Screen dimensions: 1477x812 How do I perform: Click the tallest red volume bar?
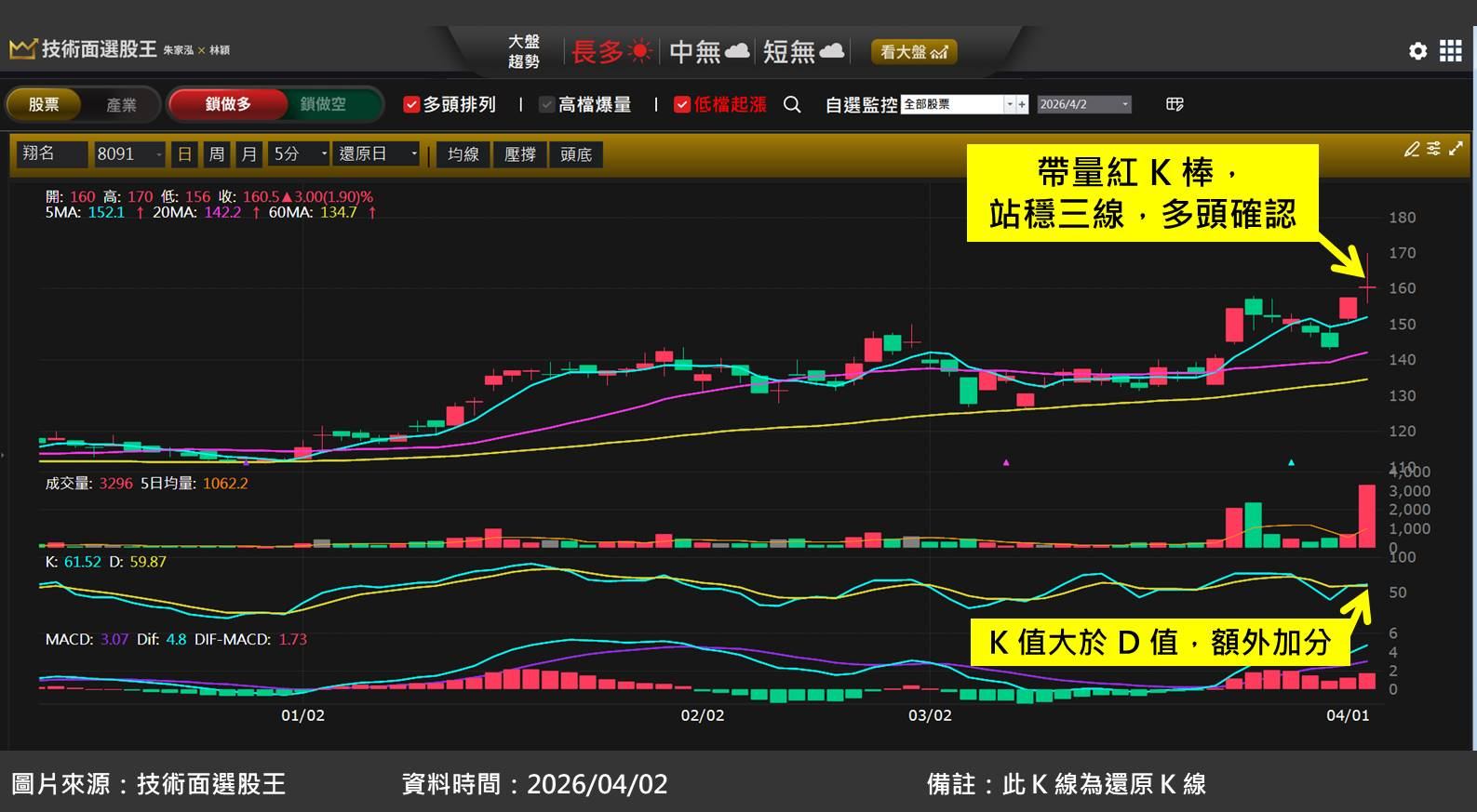(1366, 516)
